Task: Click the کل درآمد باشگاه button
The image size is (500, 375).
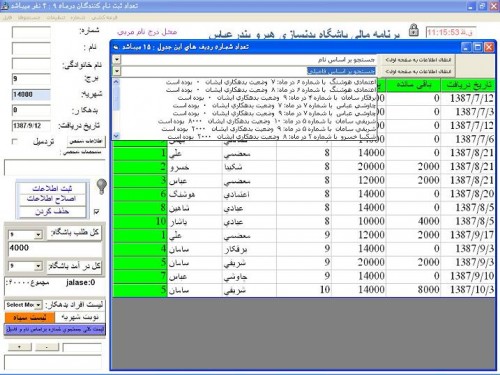Action: coord(74,266)
